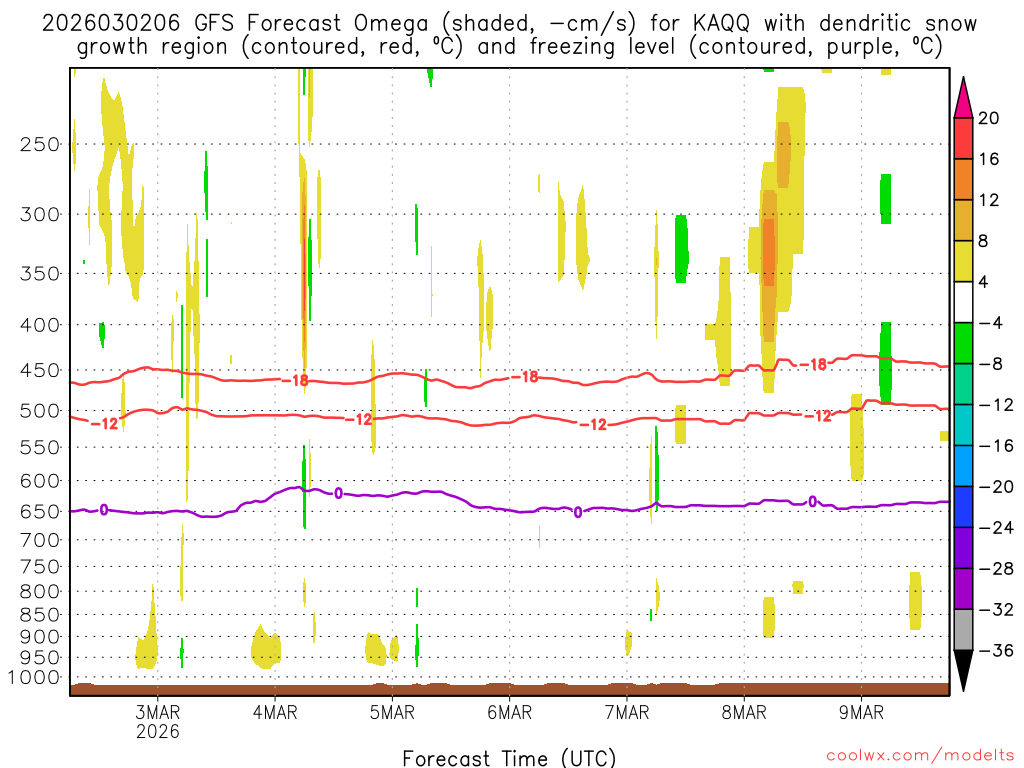Screen dimensions: 1024x768
Task: Click the coolwx.com/modelts link text
Action: [x=920, y=755]
